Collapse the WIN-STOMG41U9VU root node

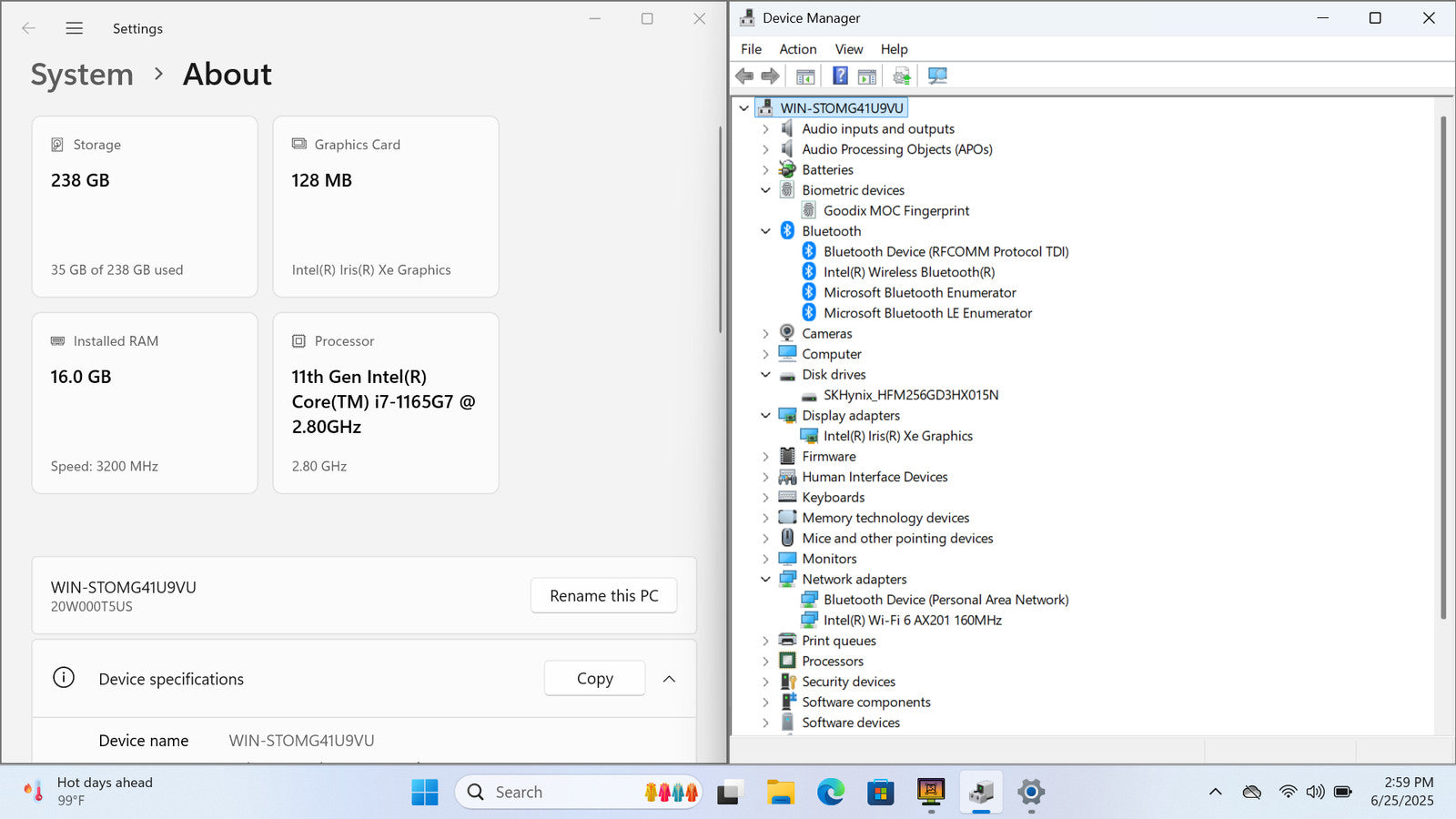(x=744, y=108)
